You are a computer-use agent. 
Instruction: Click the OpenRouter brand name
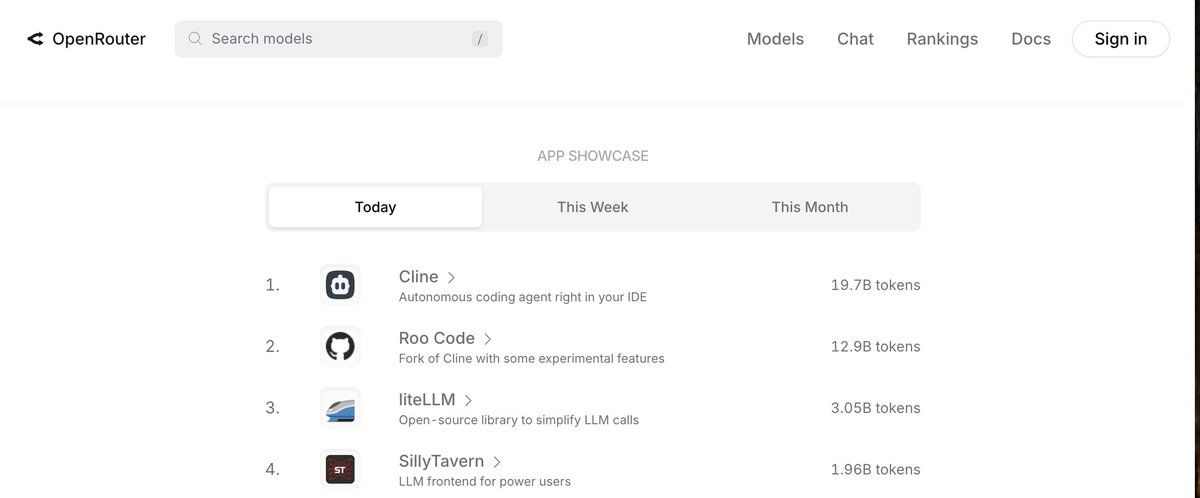(x=99, y=39)
